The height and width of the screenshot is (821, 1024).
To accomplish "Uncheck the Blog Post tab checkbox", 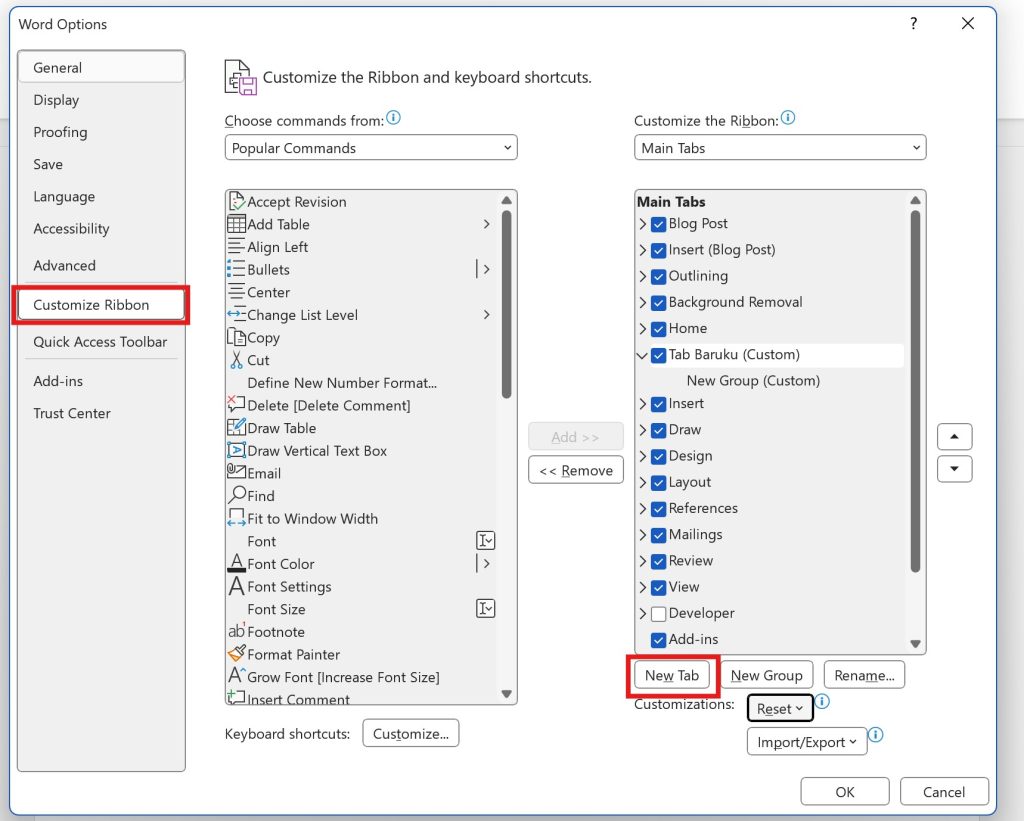I will [x=659, y=224].
